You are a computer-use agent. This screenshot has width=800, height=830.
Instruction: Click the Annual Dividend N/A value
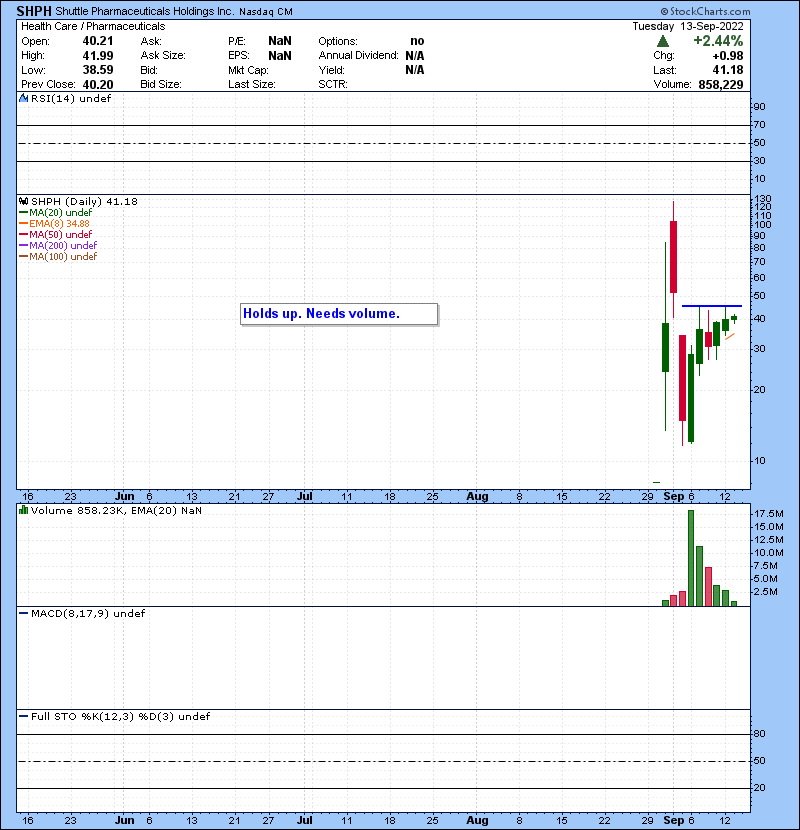(x=415, y=56)
